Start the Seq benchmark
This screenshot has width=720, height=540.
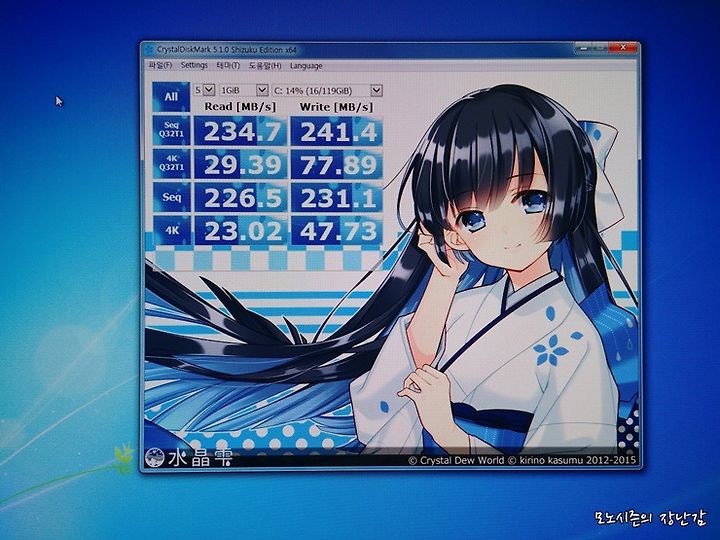171,197
